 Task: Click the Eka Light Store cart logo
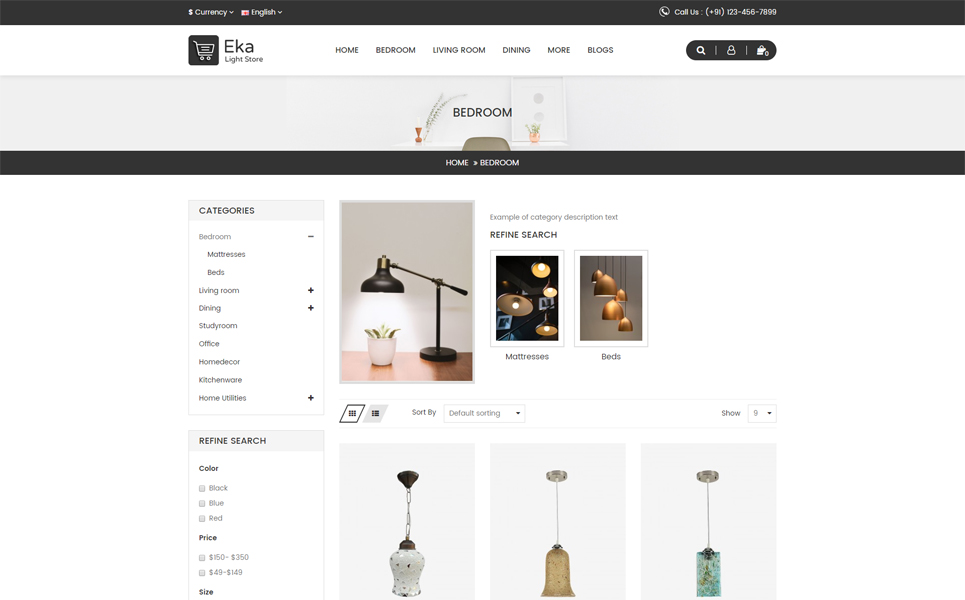[x=204, y=50]
